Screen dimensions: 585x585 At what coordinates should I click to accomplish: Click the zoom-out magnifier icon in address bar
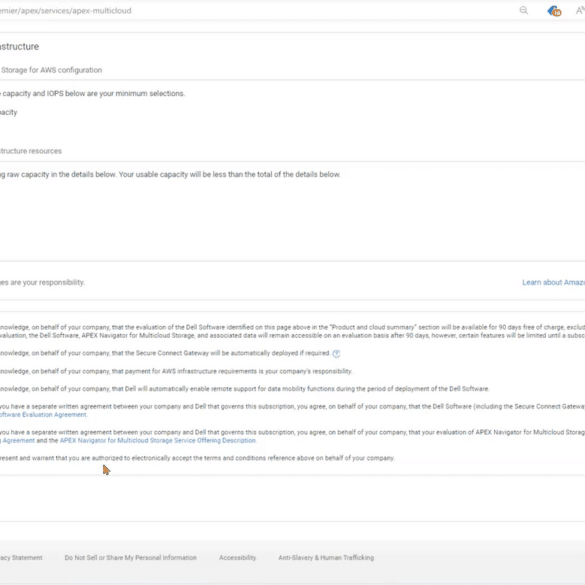[x=523, y=10]
